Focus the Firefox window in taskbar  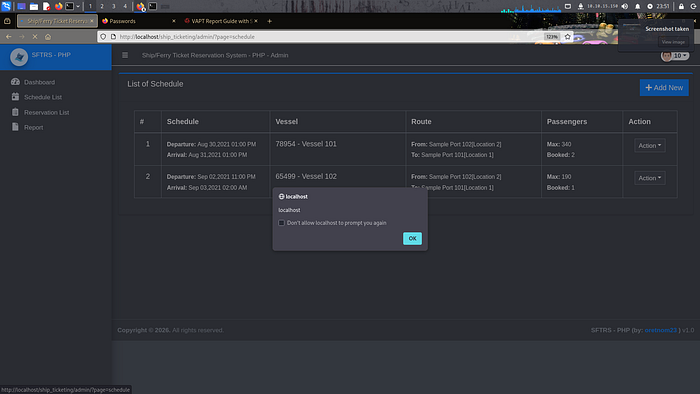pyautogui.click(x=141, y=6)
